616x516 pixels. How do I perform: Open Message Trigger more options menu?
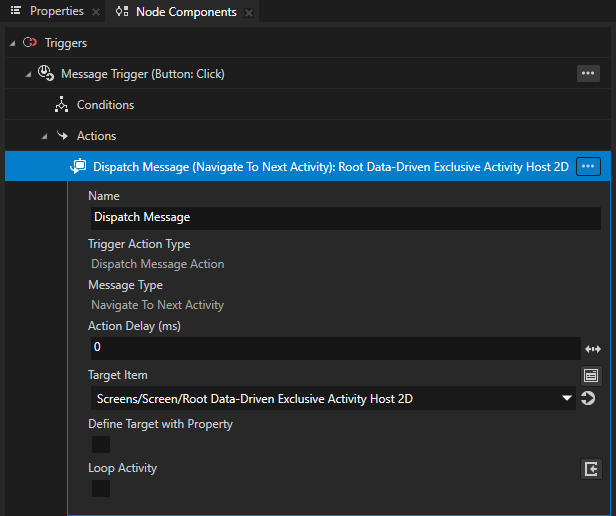(x=588, y=73)
